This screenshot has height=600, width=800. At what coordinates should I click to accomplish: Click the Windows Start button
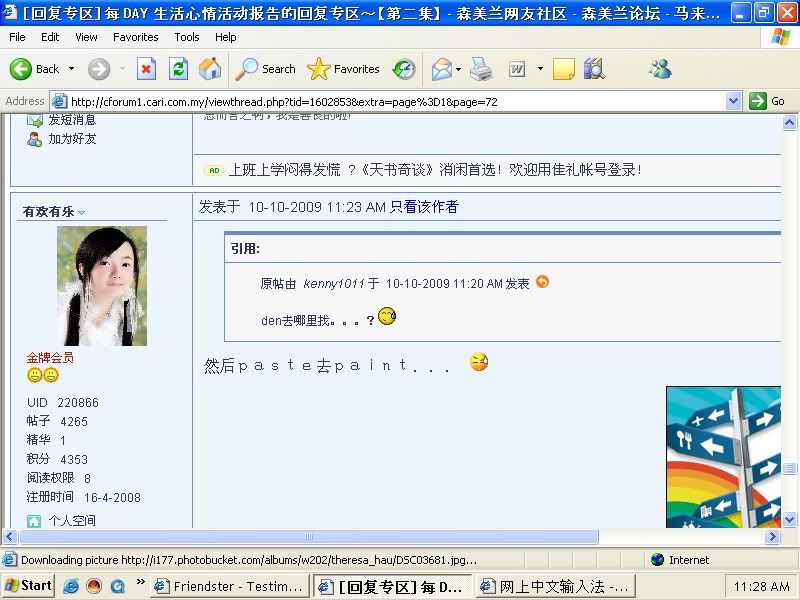pyautogui.click(x=28, y=586)
